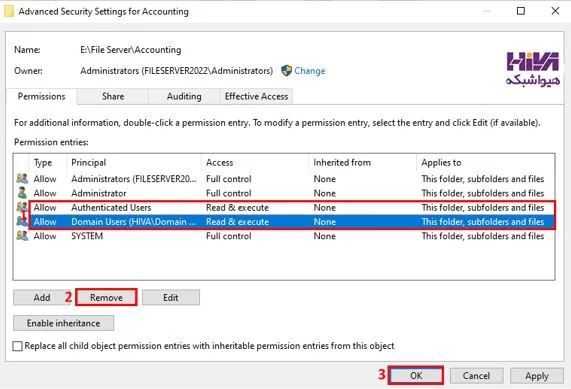Click the Add button
Image resolution: width=571 pixels, height=389 pixels.
coord(42,298)
